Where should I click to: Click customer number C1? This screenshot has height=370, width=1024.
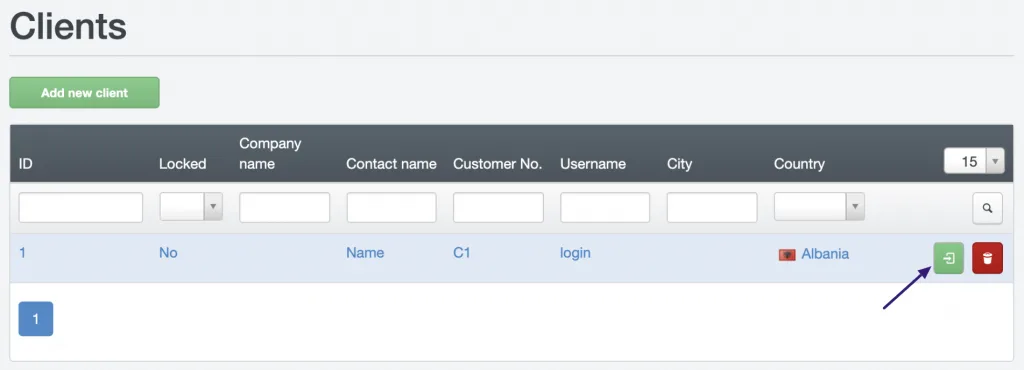pos(462,253)
